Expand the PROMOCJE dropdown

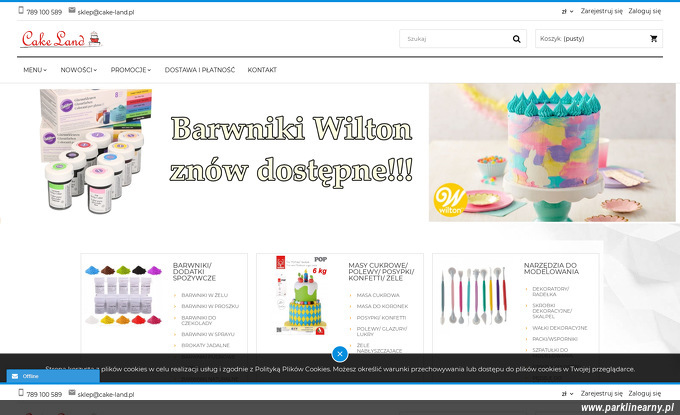(x=131, y=70)
